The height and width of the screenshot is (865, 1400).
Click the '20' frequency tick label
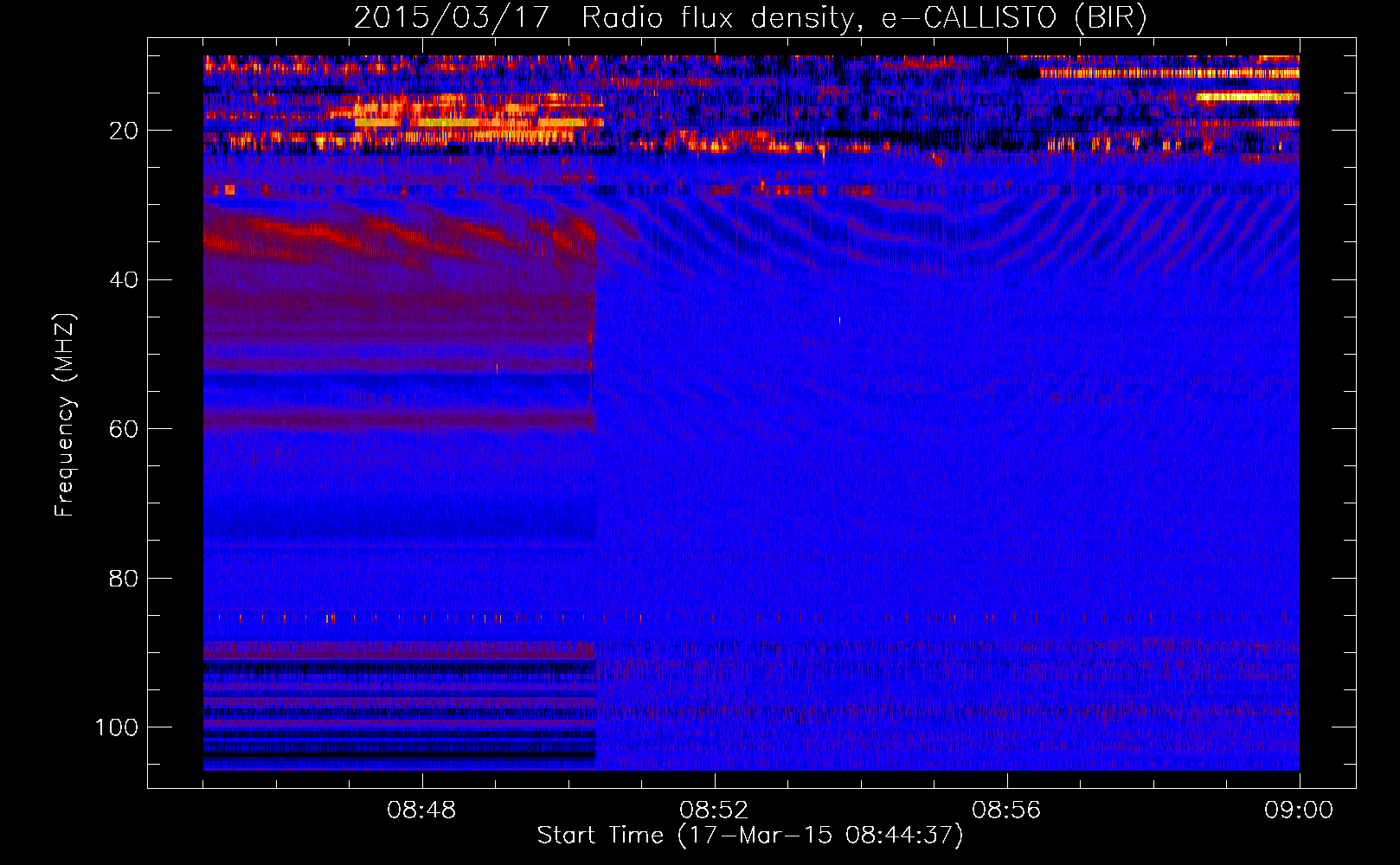click(x=124, y=131)
